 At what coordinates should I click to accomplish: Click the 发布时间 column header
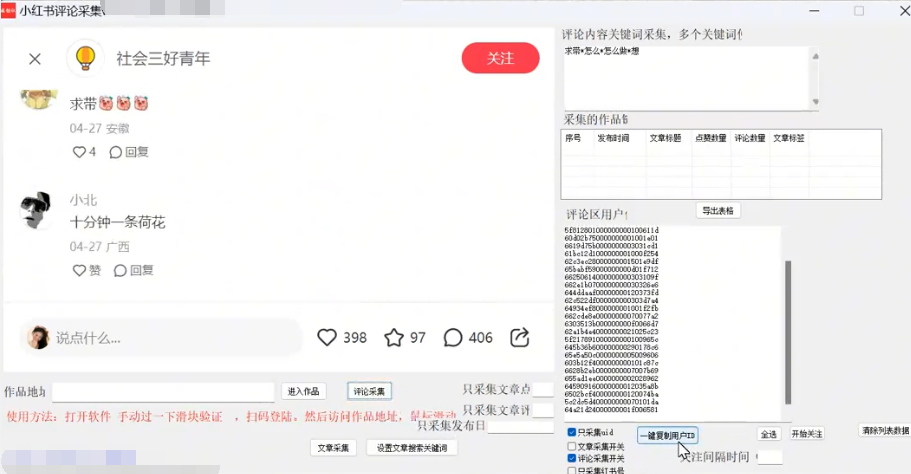(x=613, y=138)
